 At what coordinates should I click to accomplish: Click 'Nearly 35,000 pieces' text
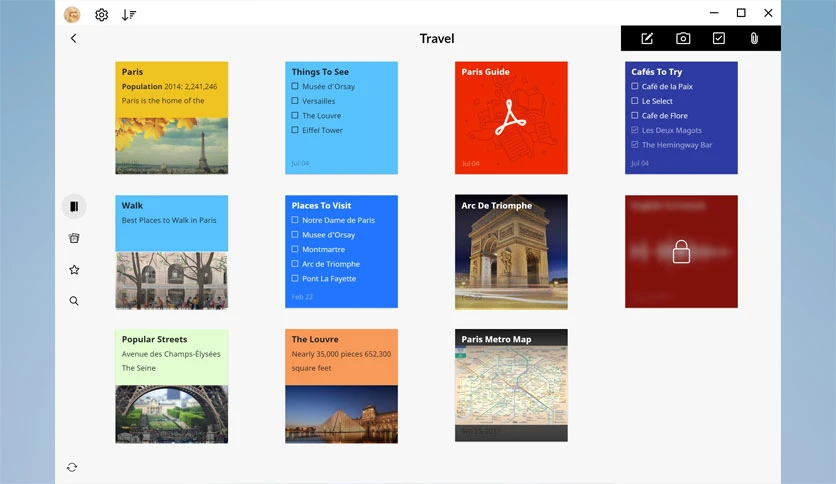point(327,354)
